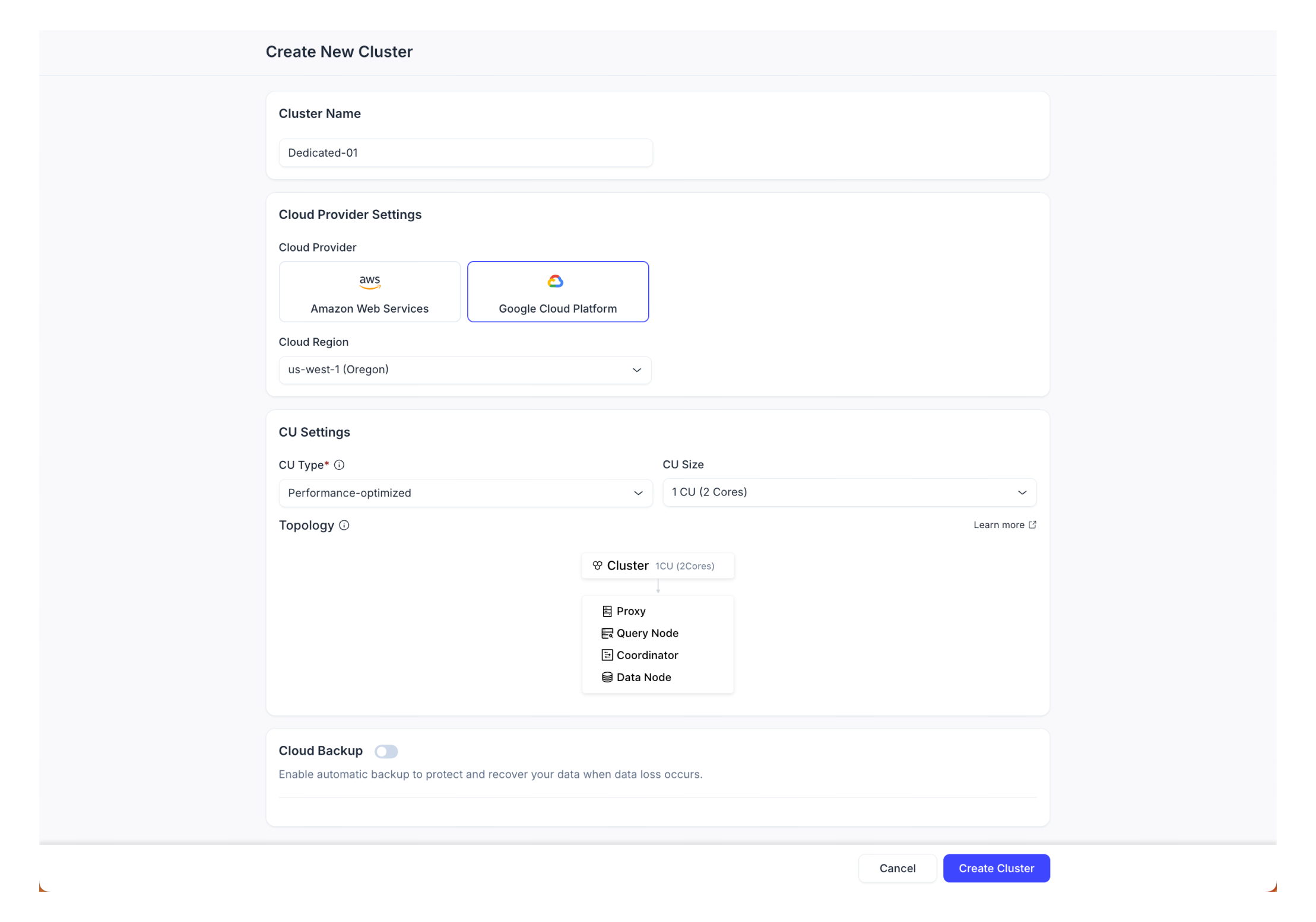Click the Cluster 1CU topology box
This screenshot has width=1316, height=922.
click(658, 565)
